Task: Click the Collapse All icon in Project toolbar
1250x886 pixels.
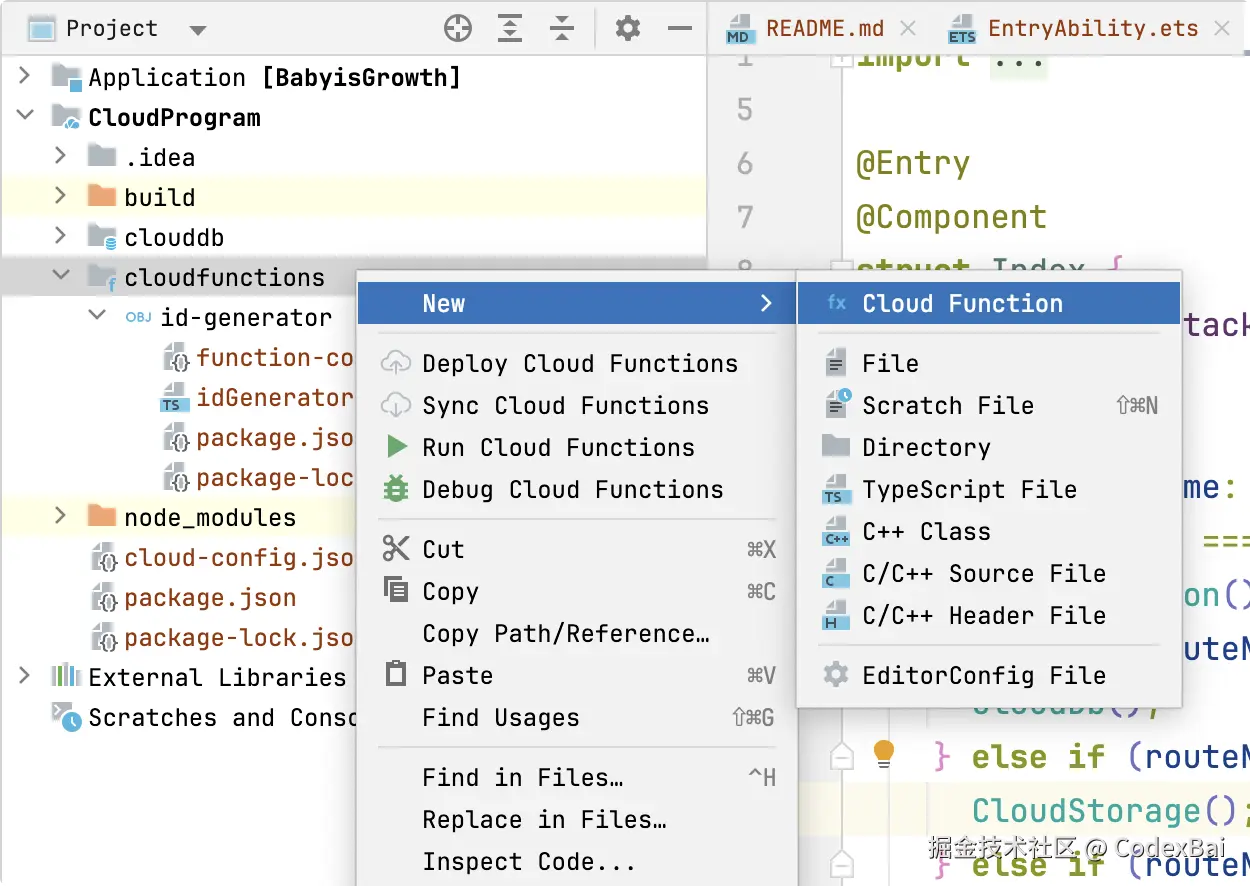Action: pyautogui.click(x=563, y=29)
